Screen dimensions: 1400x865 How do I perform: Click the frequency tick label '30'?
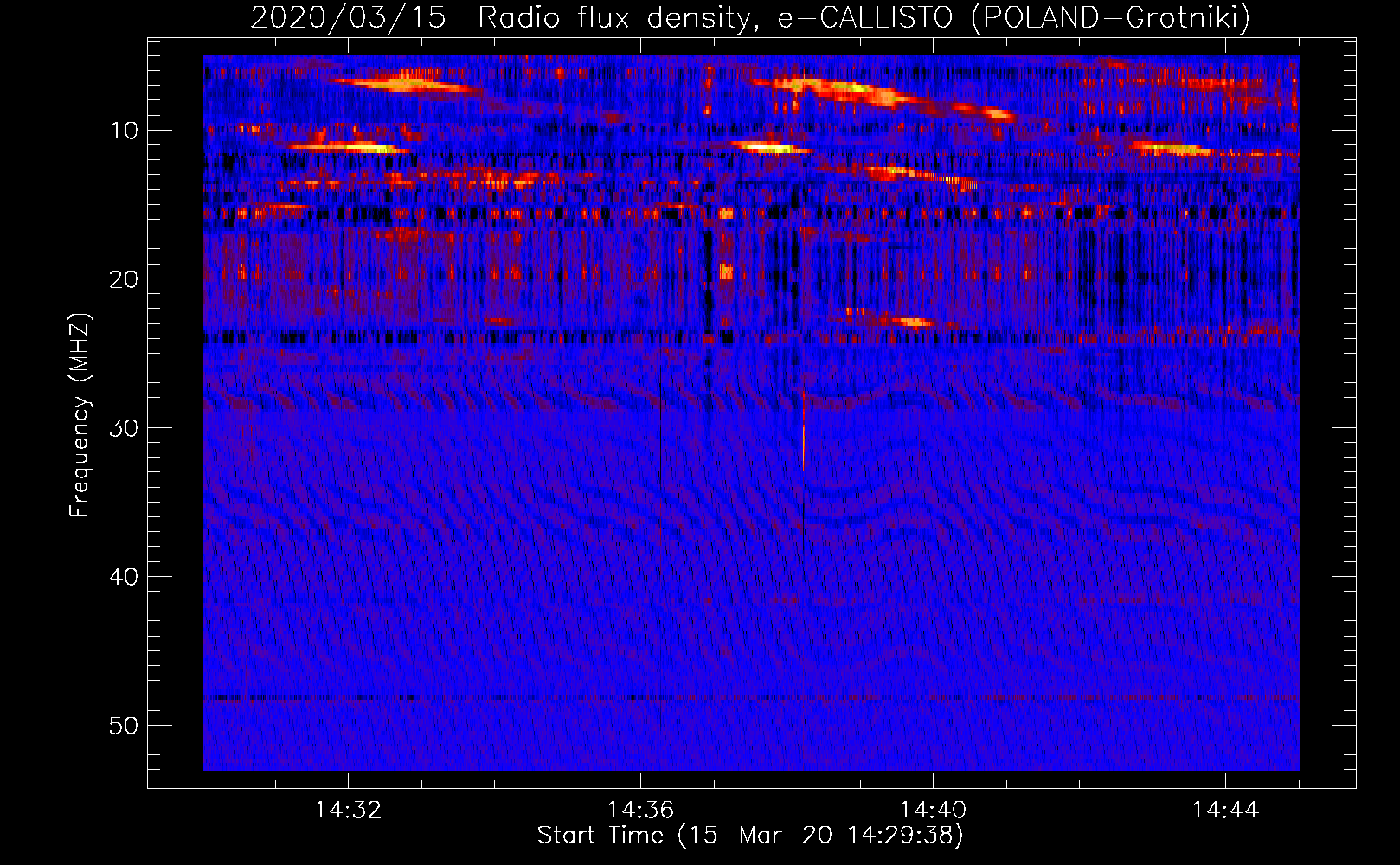click(x=125, y=428)
